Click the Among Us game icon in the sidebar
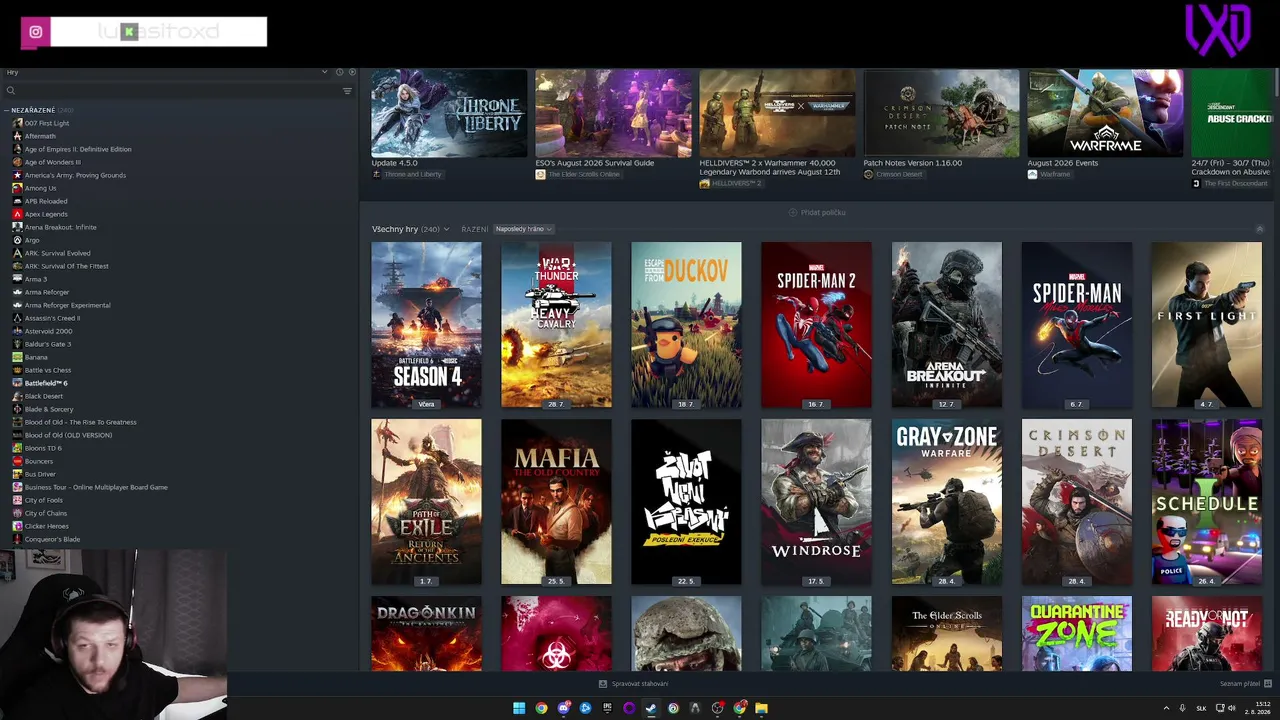This screenshot has height=720, width=1280. coord(17,188)
